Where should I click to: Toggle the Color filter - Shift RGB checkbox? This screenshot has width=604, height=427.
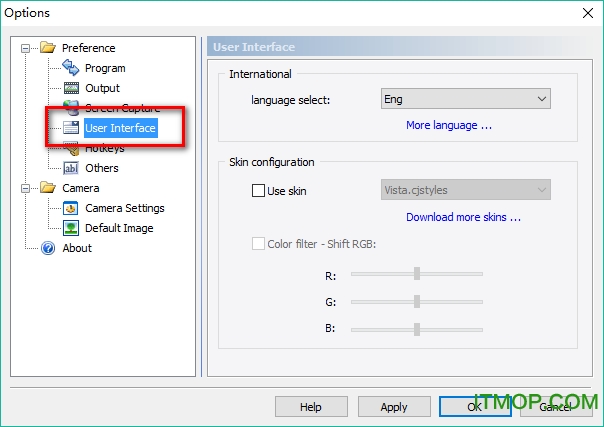(259, 243)
